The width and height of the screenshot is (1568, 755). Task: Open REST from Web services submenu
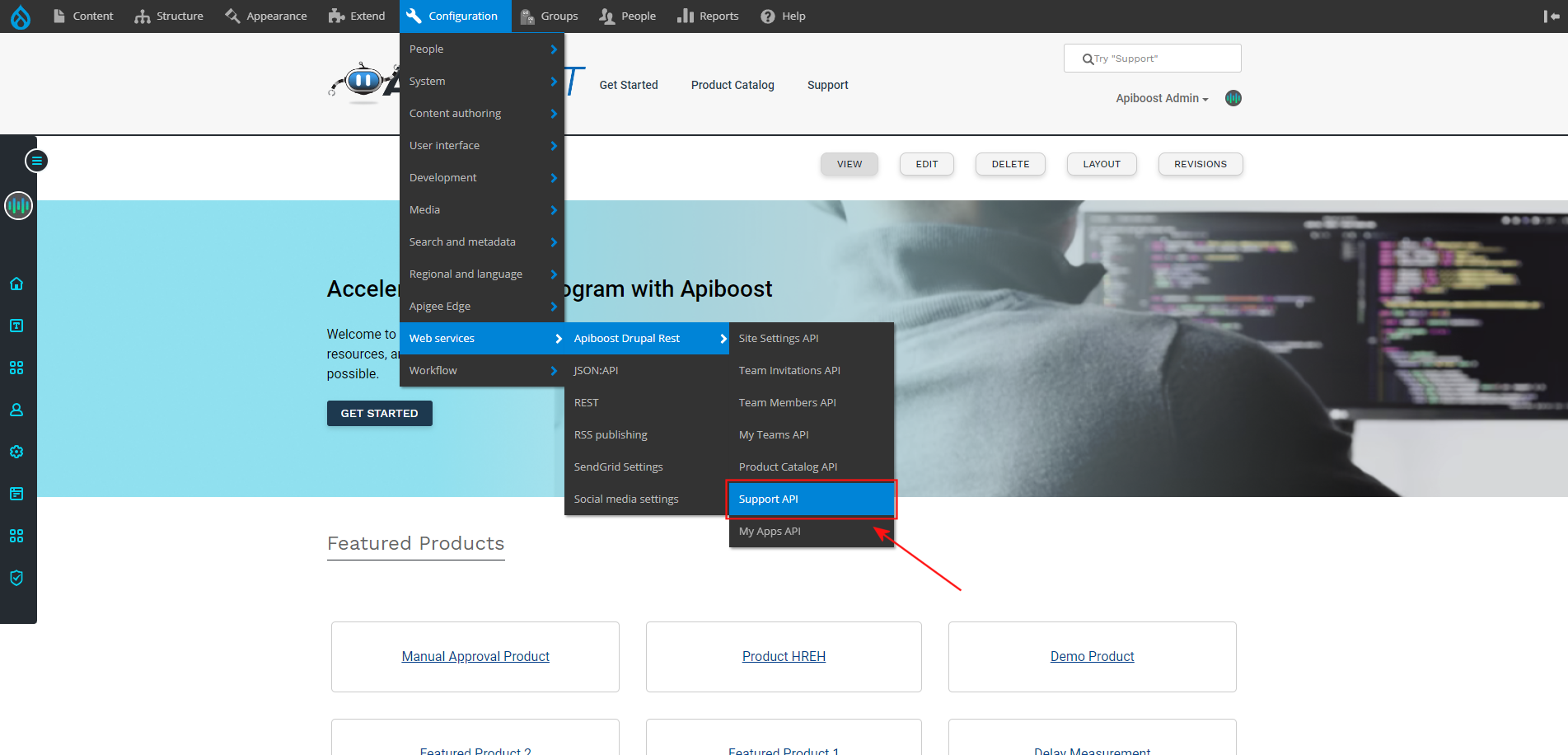point(647,403)
